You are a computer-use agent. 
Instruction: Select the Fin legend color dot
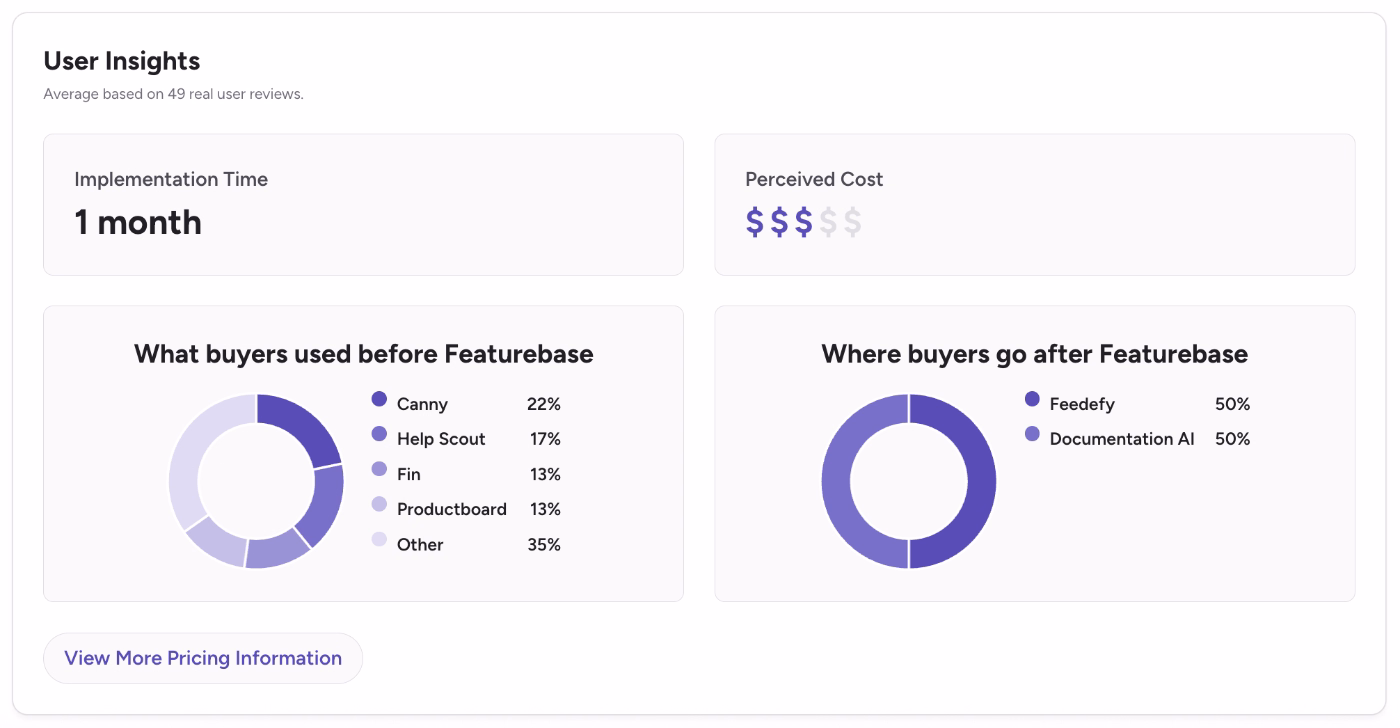pos(379,469)
